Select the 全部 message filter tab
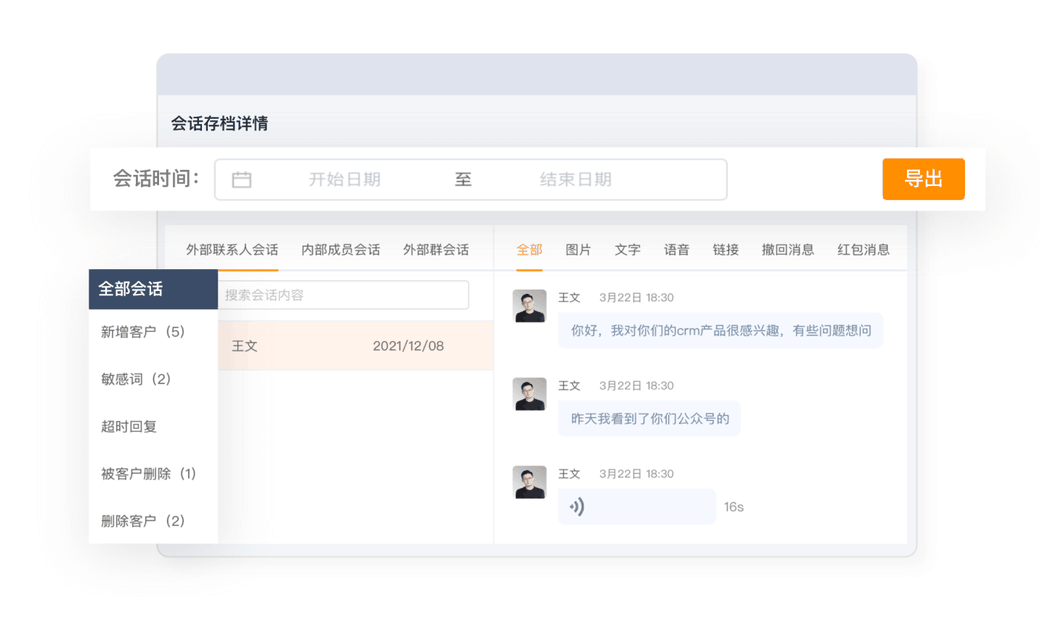1040x640 pixels. 529,250
